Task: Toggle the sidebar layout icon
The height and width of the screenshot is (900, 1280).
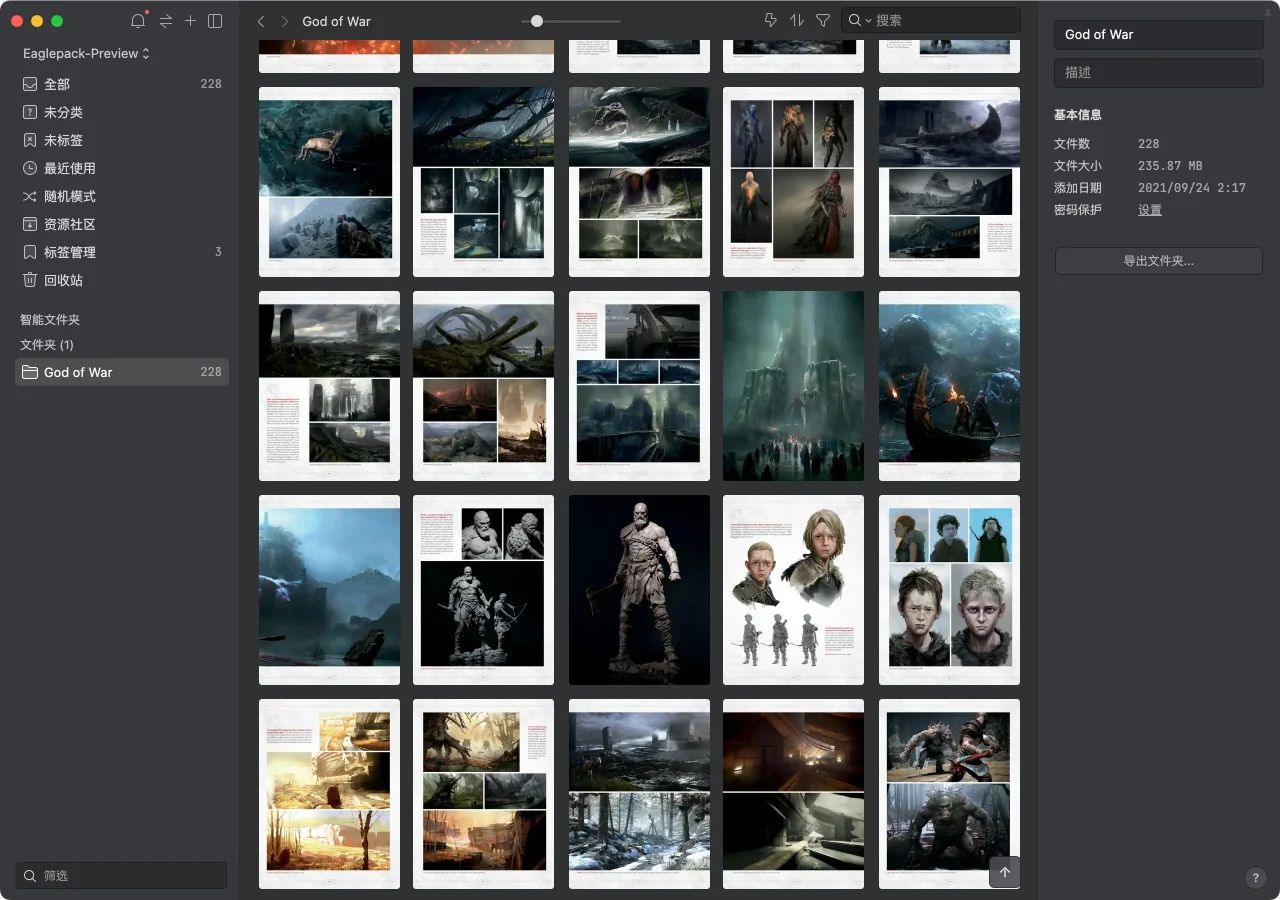Action: [215, 21]
